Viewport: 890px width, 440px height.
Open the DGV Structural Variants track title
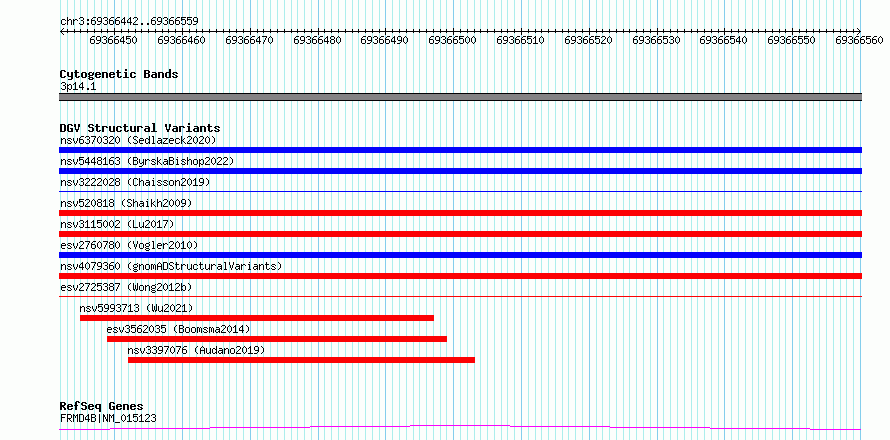(140, 128)
